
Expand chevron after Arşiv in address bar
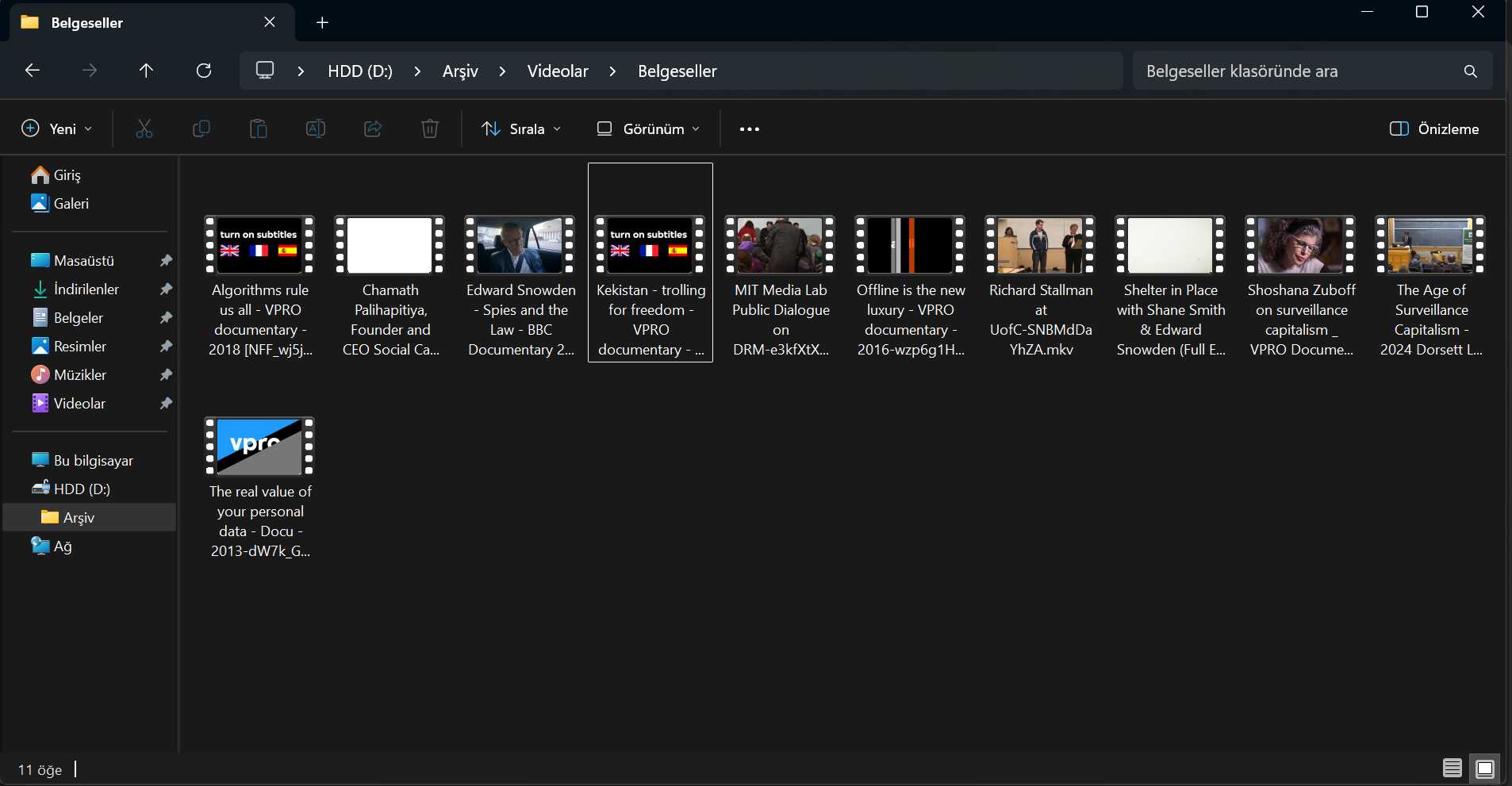[502, 71]
